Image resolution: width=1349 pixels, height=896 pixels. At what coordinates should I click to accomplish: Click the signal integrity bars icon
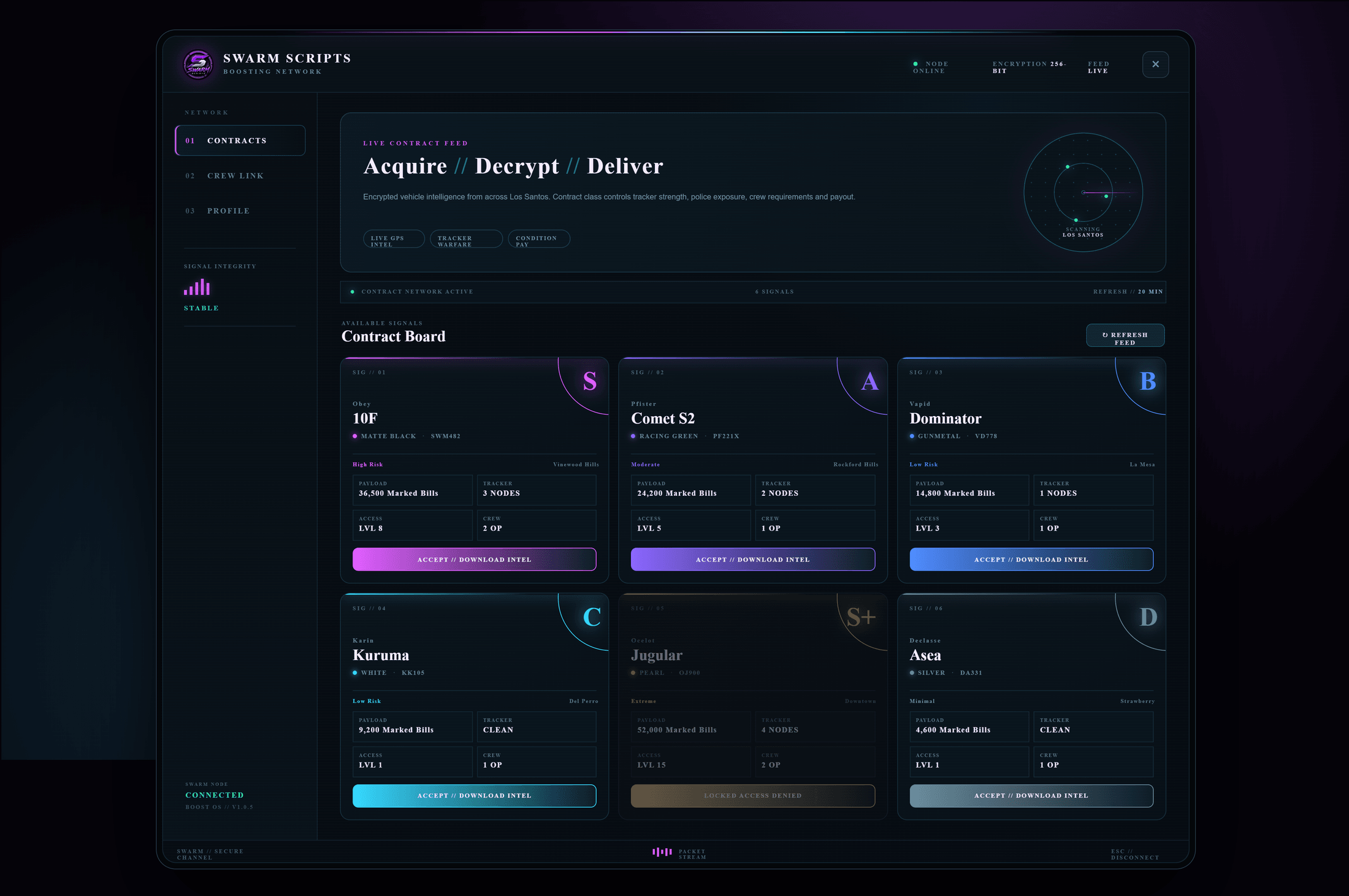click(197, 287)
